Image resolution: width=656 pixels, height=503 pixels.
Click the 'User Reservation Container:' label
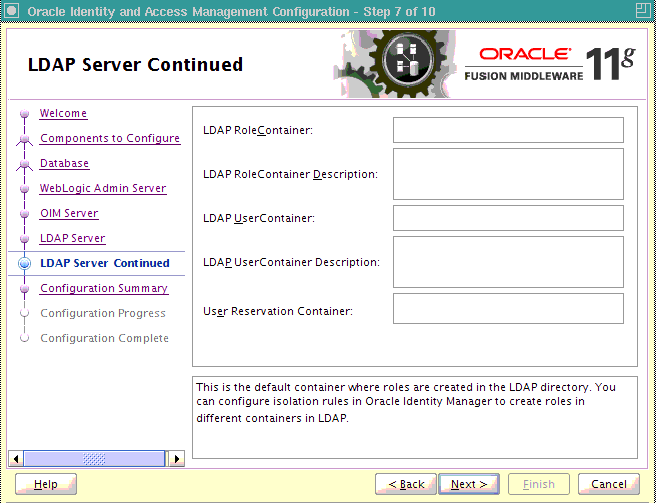[x=278, y=311]
